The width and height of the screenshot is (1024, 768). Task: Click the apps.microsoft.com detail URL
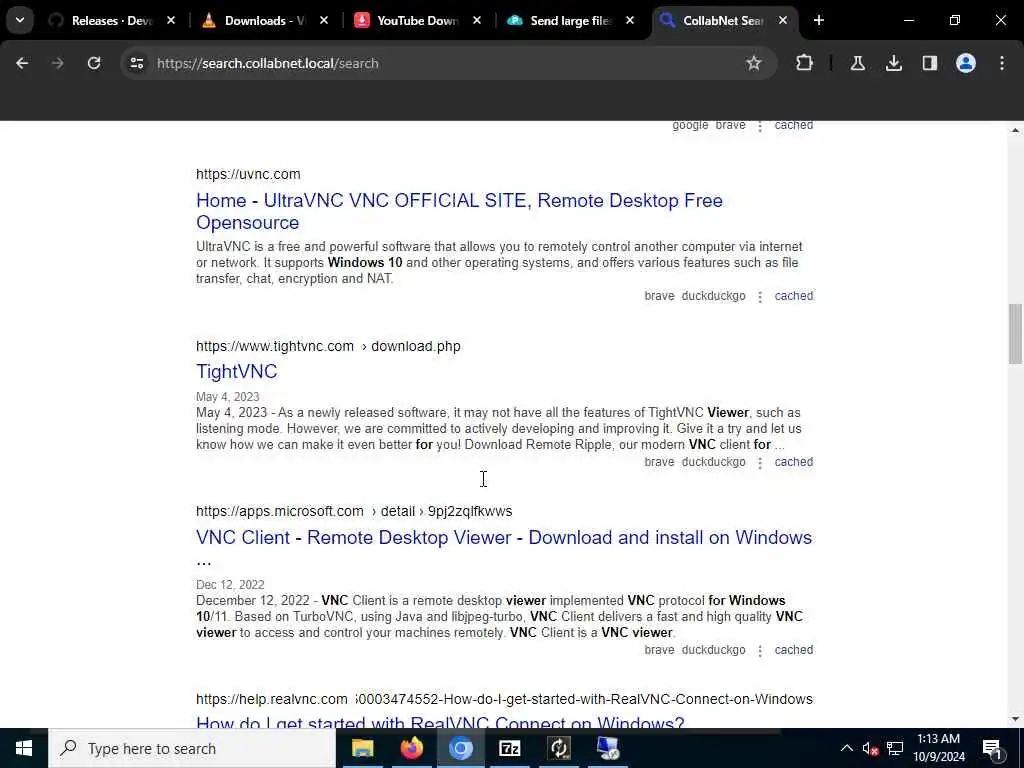[x=354, y=511]
